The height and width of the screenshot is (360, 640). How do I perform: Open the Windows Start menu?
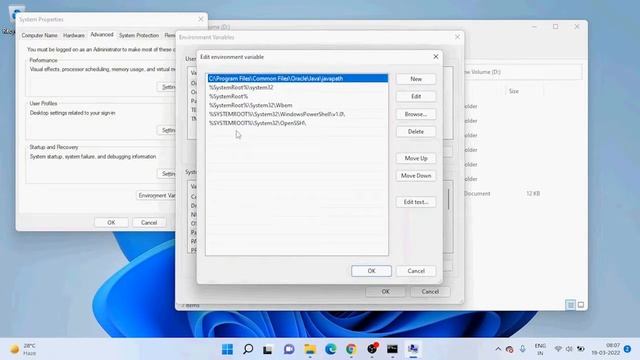227,349
